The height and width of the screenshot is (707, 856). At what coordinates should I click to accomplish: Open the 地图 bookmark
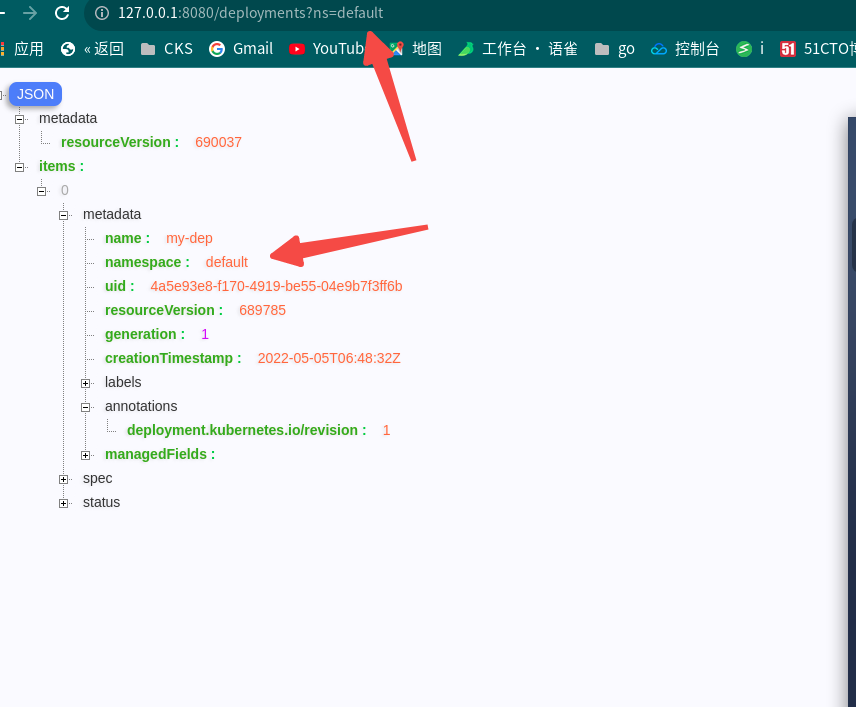pyautogui.click(x=420, y=48)
